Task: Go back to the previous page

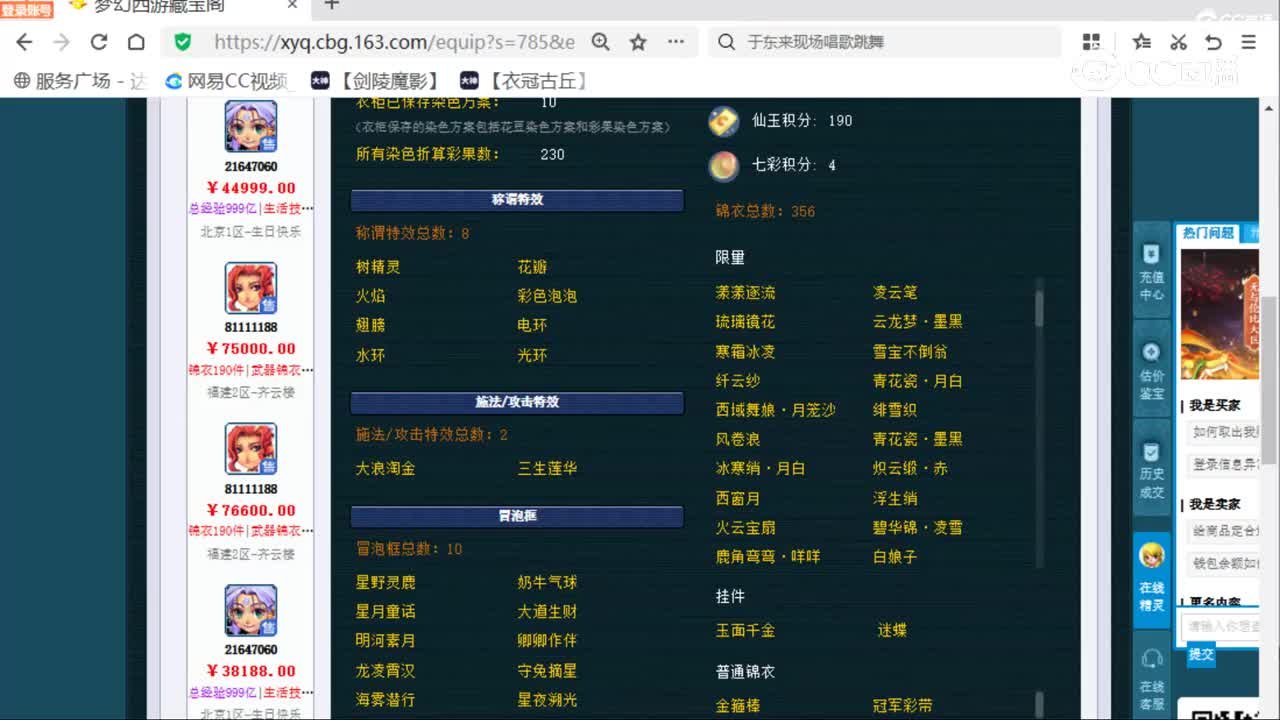Action: [x=25, y=42]
